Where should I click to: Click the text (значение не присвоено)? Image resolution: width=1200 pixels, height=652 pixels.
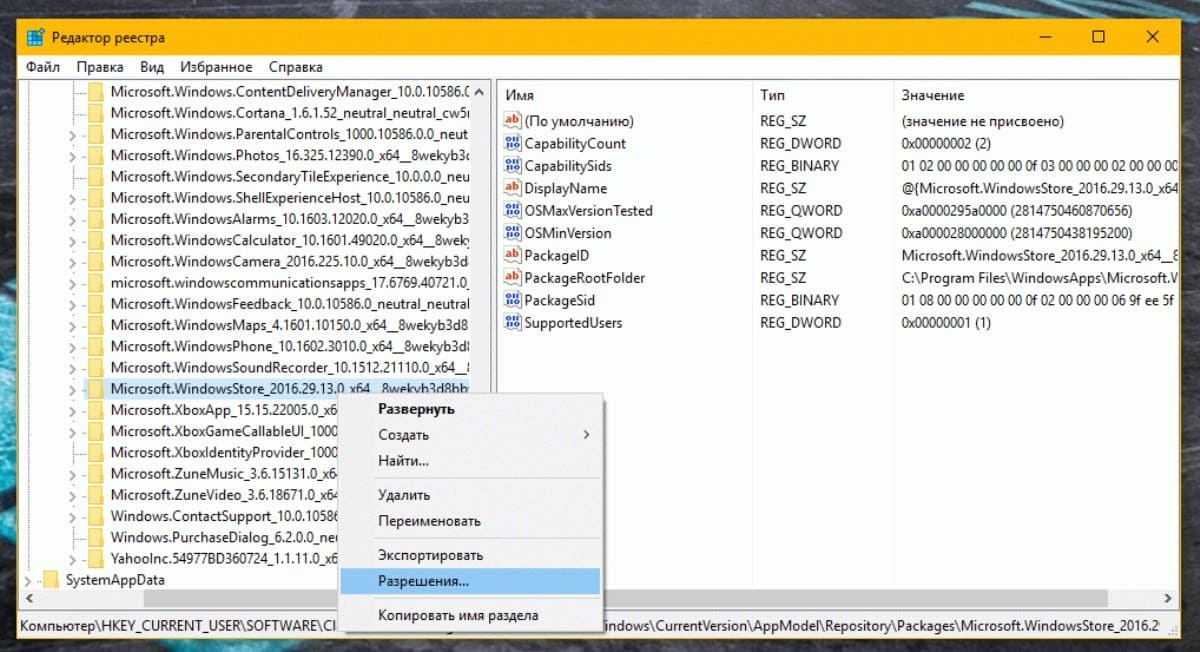(982, 121)
